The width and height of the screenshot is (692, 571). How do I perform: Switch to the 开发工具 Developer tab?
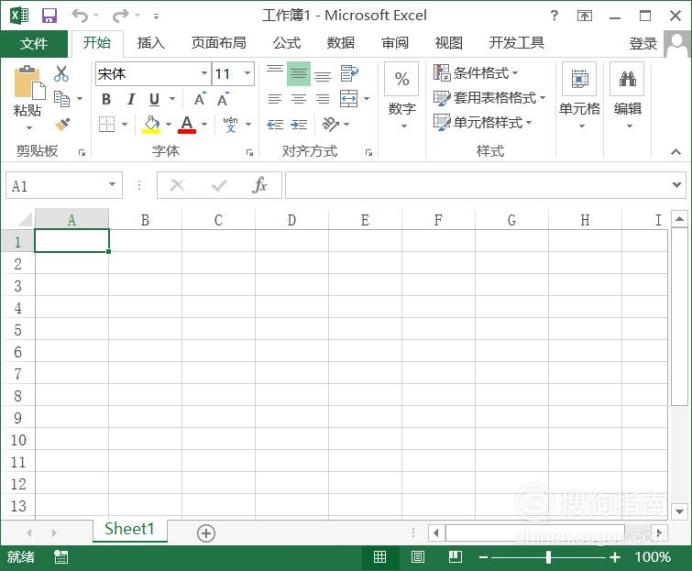click(x=516, y=43)
